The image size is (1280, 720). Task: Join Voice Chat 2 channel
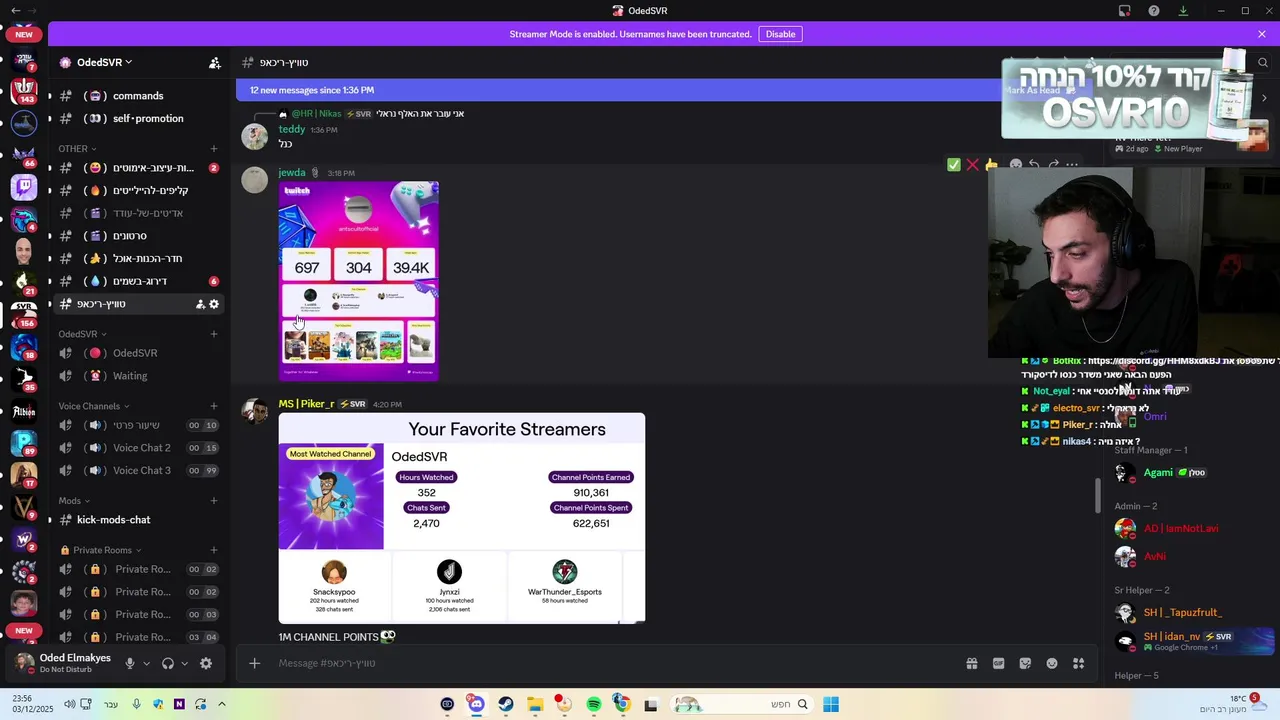(138, 448)
